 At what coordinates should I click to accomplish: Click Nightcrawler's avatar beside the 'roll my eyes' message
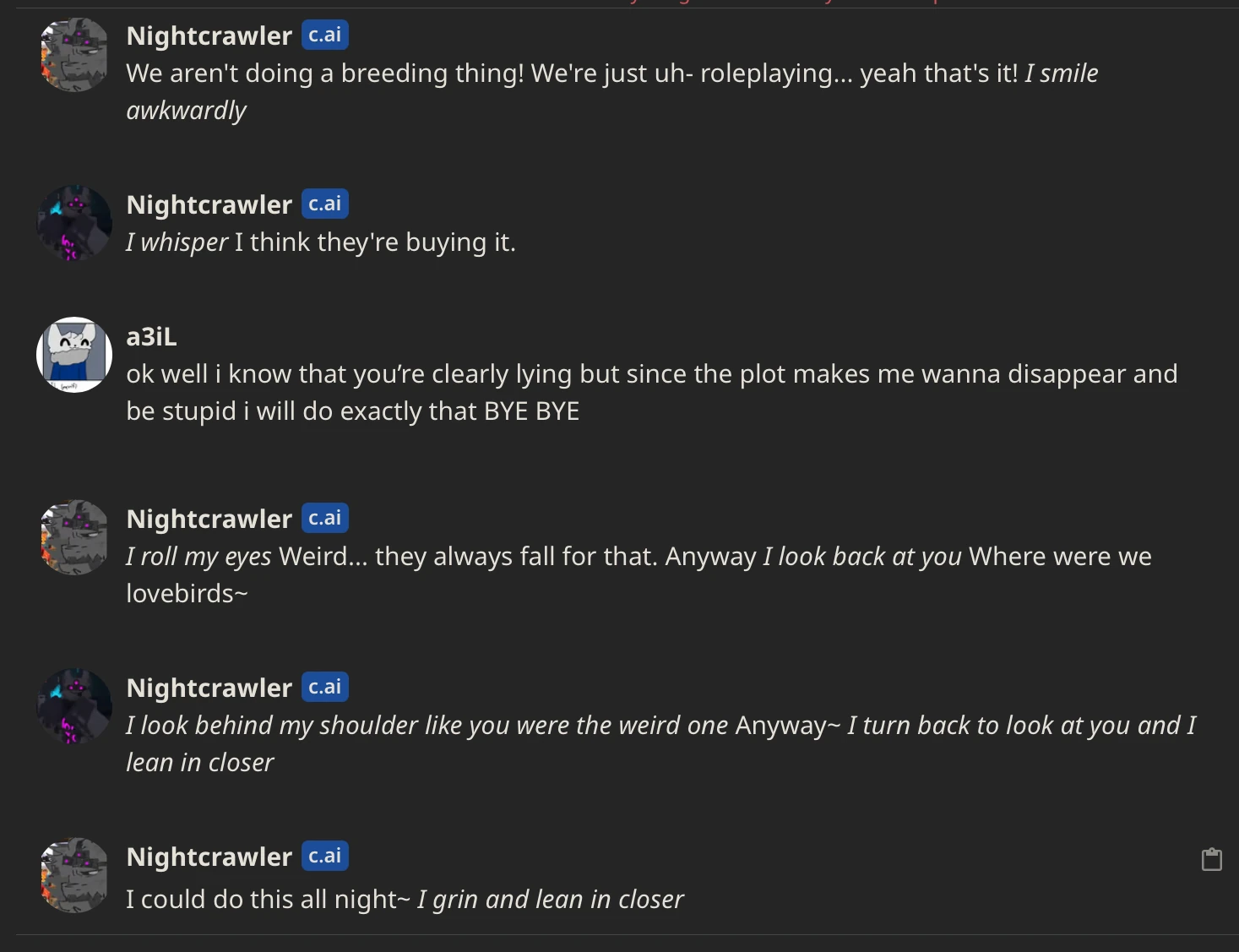pos(74,538)
